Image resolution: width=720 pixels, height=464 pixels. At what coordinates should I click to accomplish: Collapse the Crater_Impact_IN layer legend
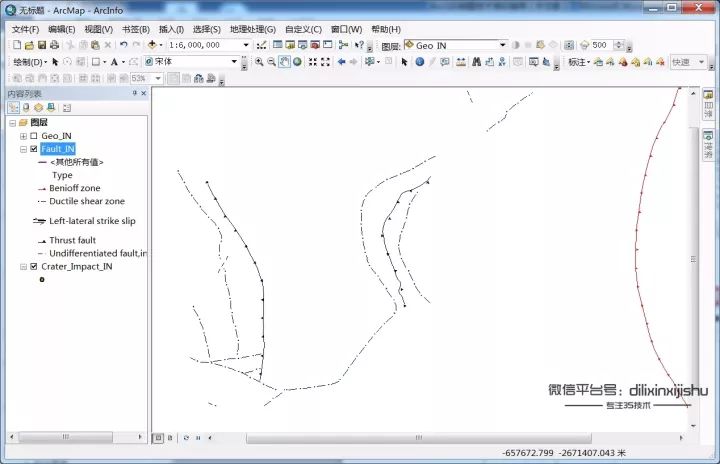(x=23, y=267)
